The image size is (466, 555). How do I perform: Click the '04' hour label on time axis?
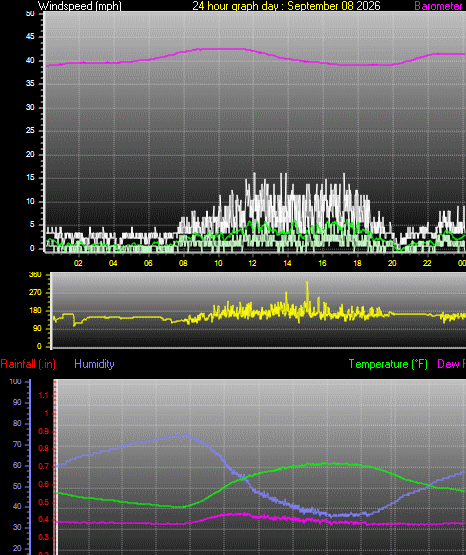113,263
